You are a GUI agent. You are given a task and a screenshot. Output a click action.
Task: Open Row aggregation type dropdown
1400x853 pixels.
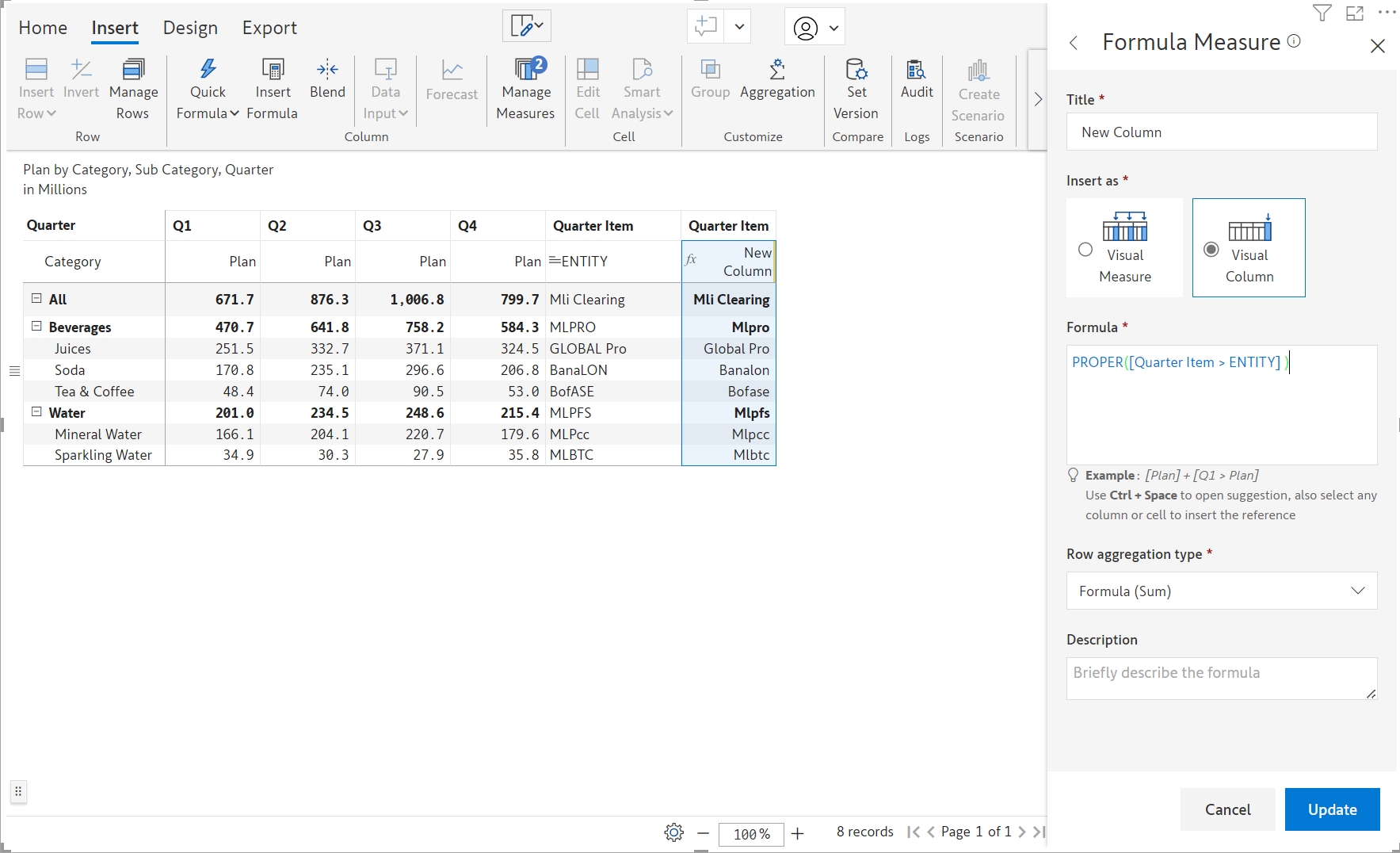click(1221, 591)
